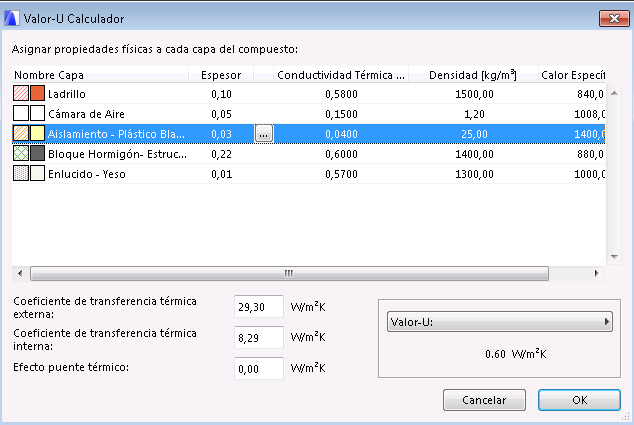This screenshot has width=634, height=425.
Task: Click the Bloque Hormigón dark gray swatch
Action: point(37,153)
